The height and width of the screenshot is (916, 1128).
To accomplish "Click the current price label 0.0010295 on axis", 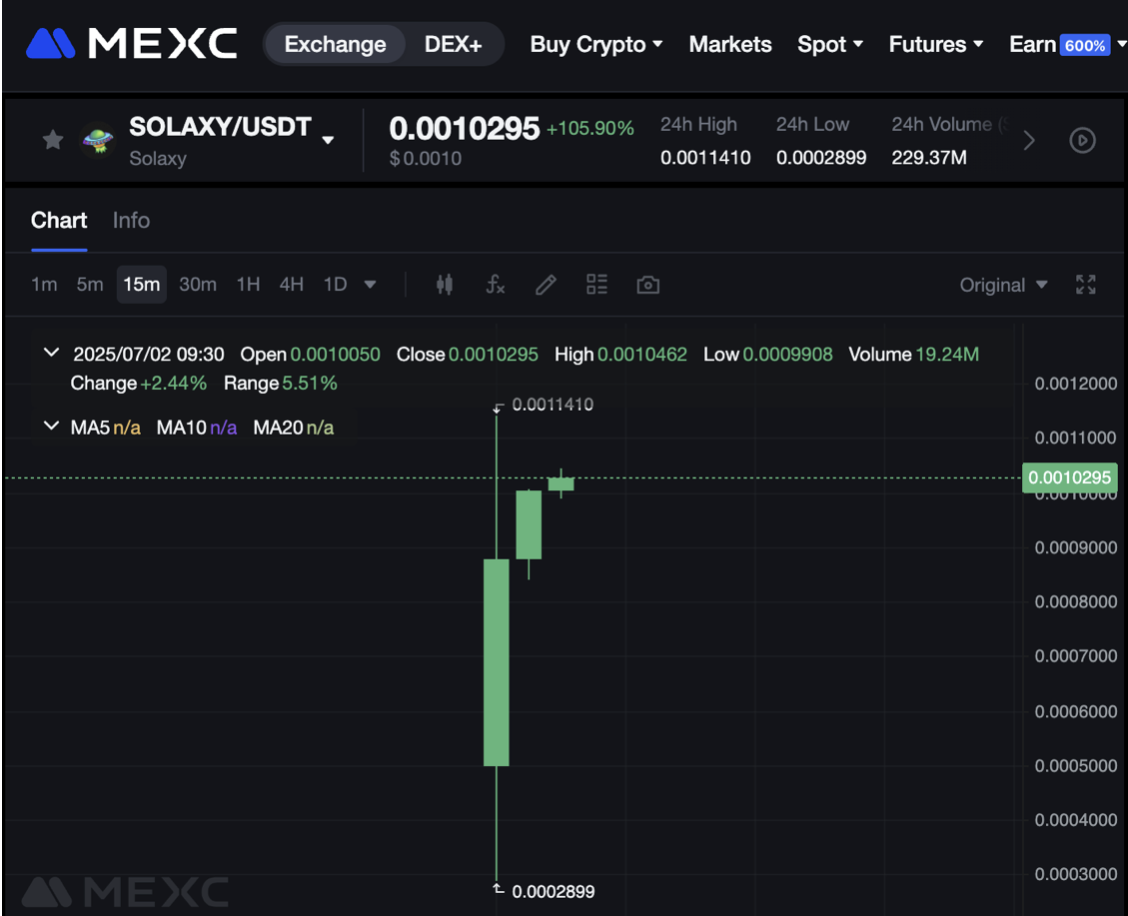I will (1070, 478).
